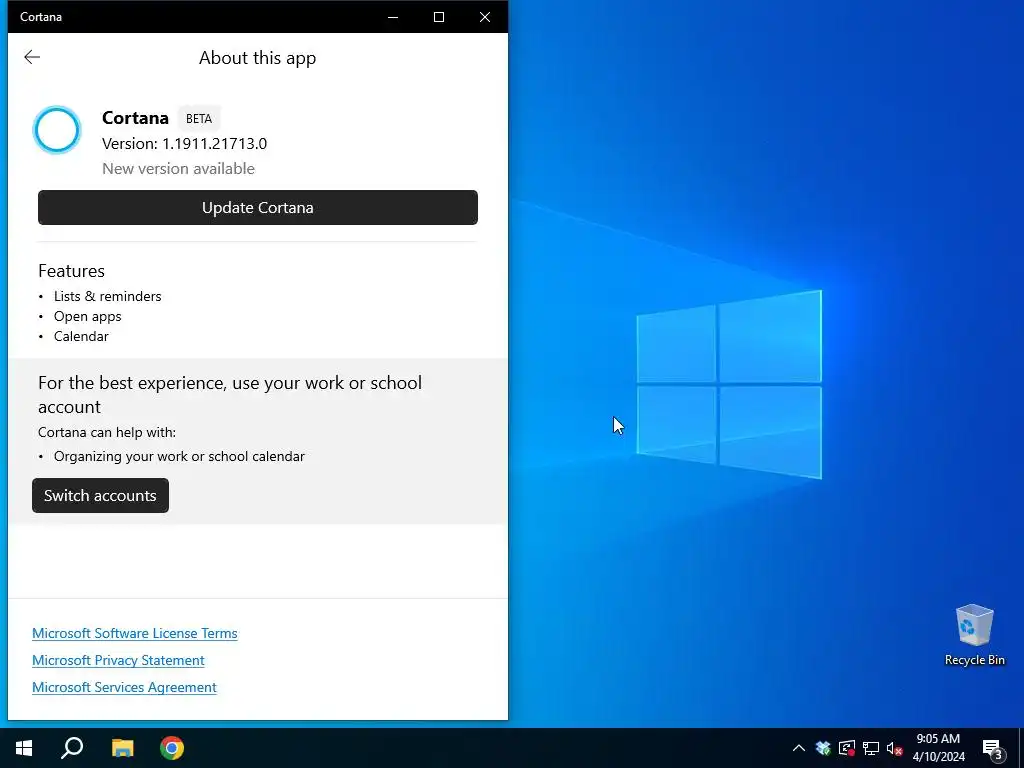Click the Calendar feature item

tap(81, 336)
